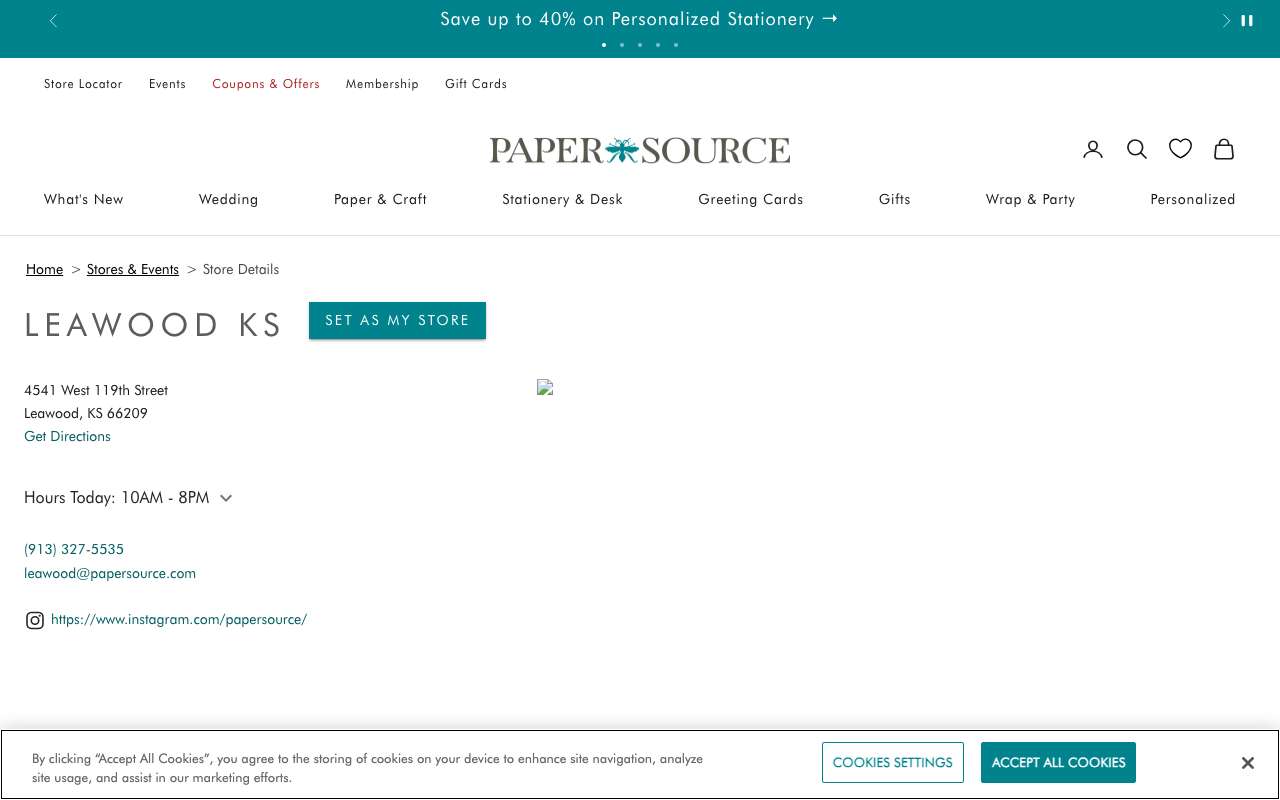Image resolution: width=1280 pixels, height=800 pixels.
Task: Open the Paper & Craft menu
Action: (380, 199)
